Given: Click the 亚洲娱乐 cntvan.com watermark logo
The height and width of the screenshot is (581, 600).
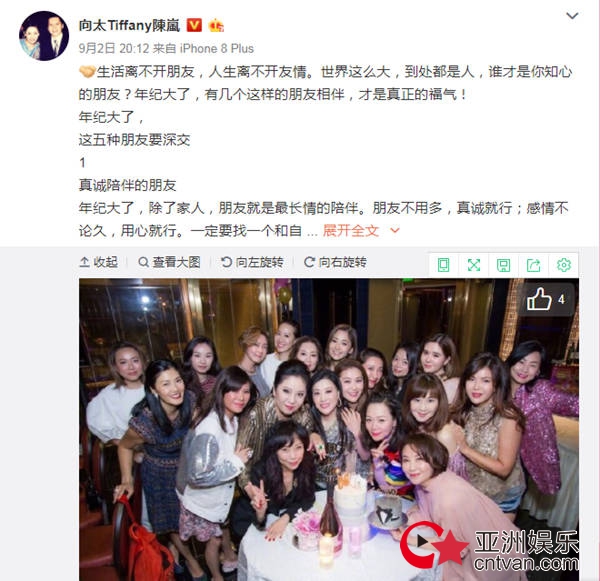Looking at the screenshot, I should [490, 547].
